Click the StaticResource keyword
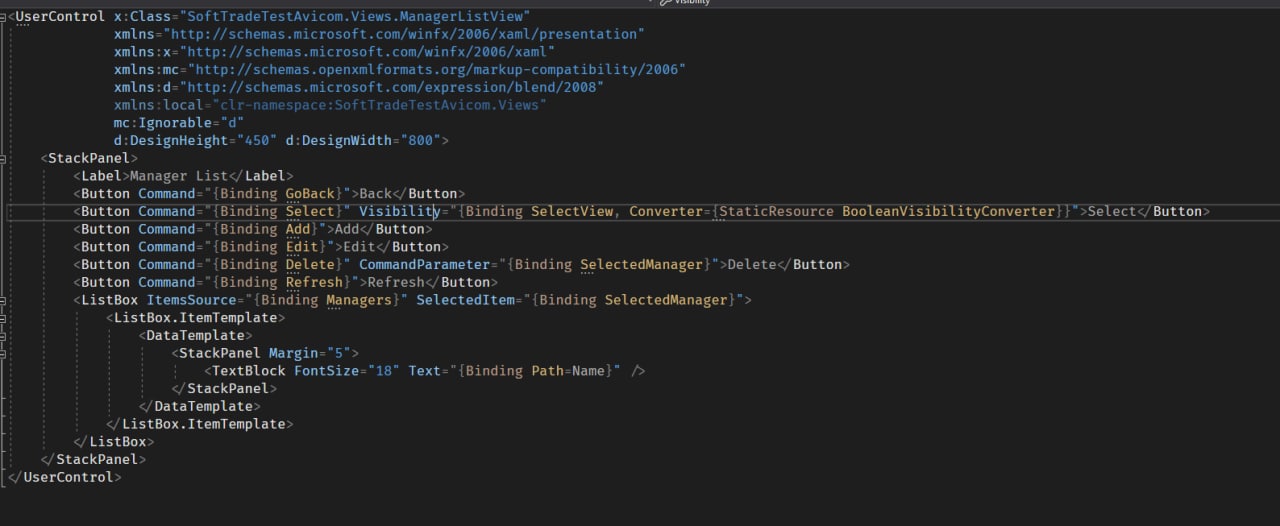Screen dimensions: 1280x526 pos(776,212)
